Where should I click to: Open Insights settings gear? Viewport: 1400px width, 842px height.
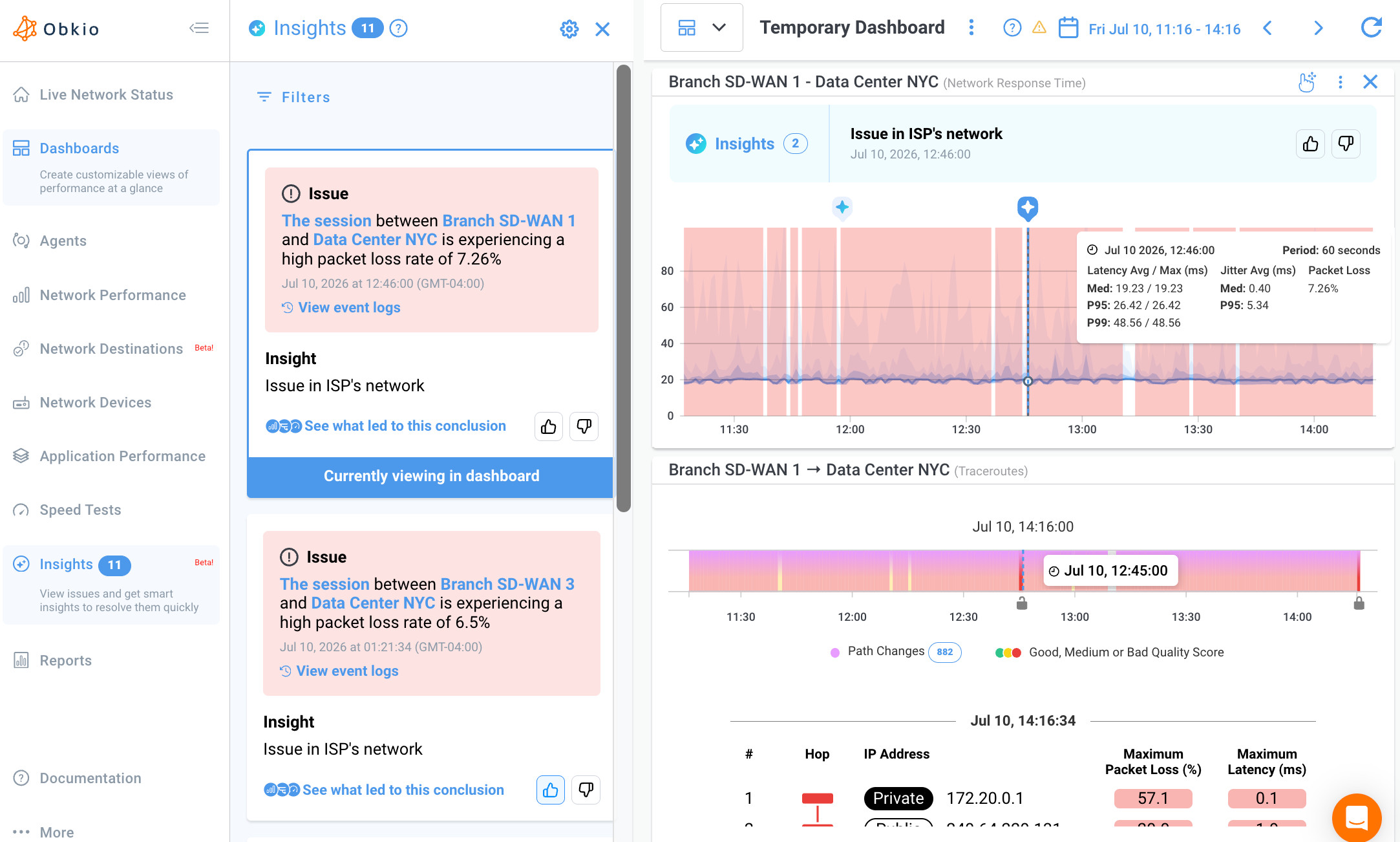pos(569,29)
